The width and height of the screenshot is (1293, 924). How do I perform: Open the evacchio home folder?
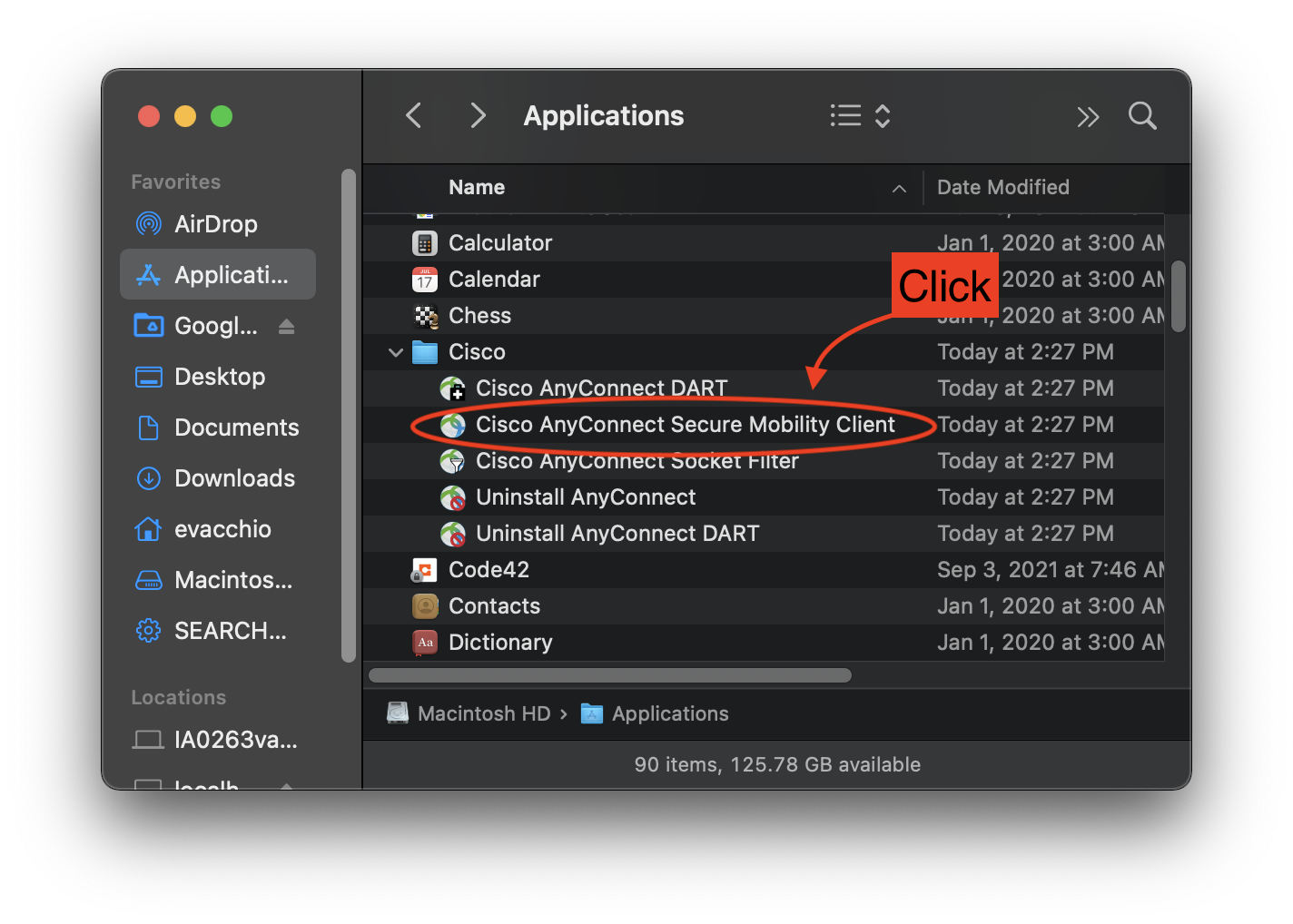[x=218, y=529]
